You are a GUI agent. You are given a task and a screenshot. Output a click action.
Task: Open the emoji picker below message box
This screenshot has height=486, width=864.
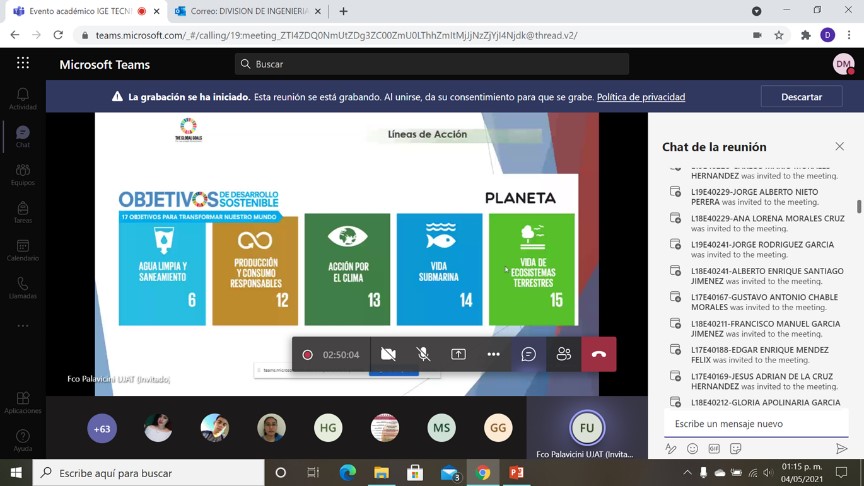(x=692, y=449)
